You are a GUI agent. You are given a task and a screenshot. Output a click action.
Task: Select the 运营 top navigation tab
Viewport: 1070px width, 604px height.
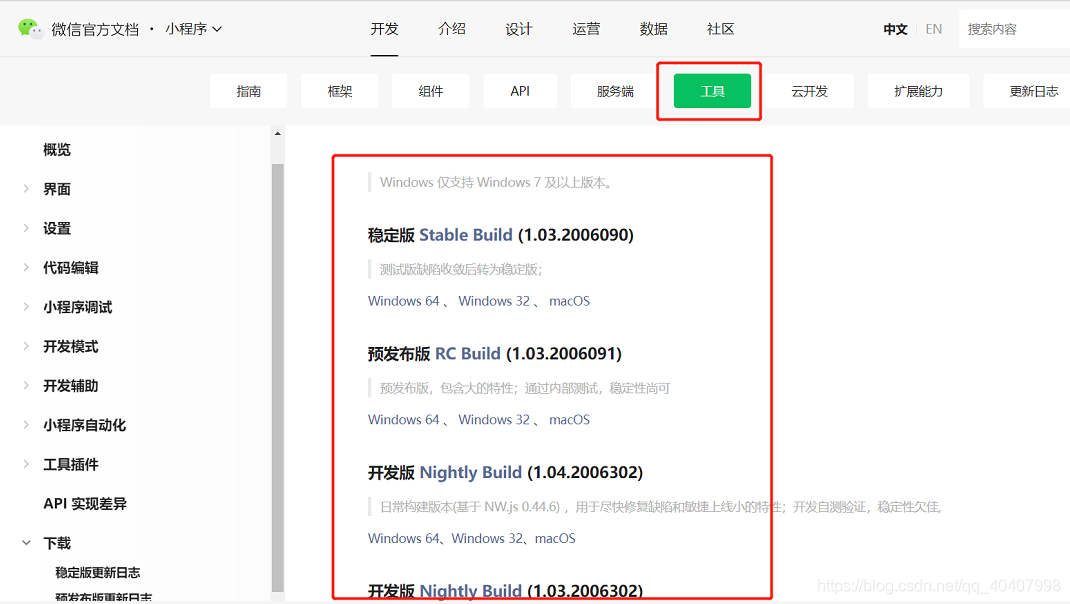[x=586, y=29]
